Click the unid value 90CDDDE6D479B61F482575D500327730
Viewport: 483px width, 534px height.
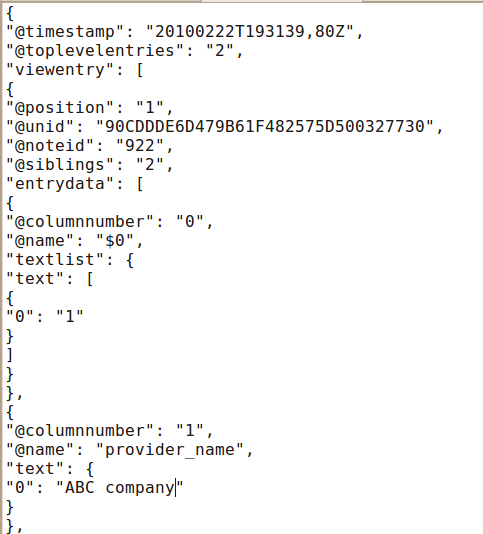(x=265, y=126)
